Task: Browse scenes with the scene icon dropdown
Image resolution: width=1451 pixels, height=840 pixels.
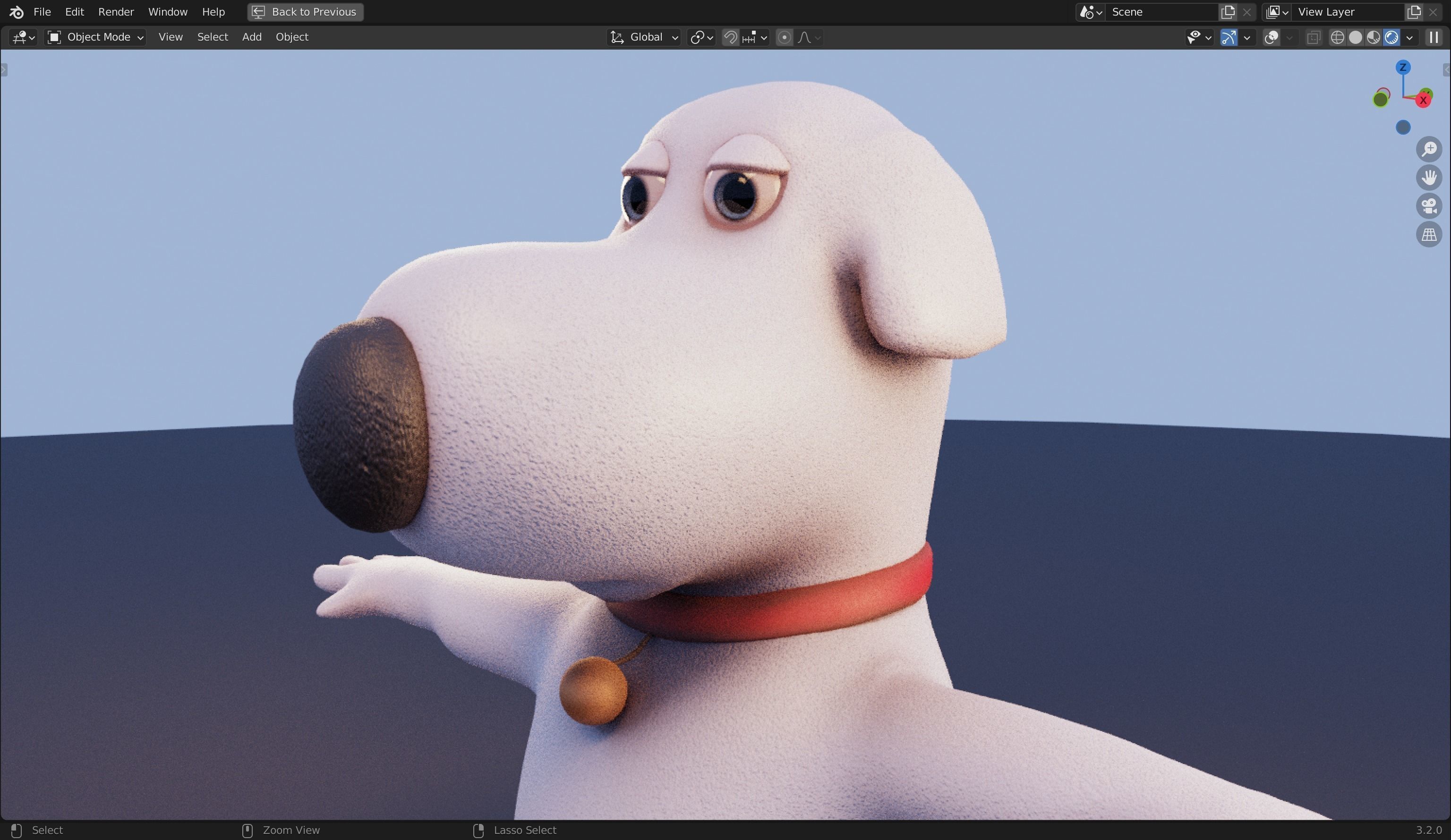Action: (1091, 11)
